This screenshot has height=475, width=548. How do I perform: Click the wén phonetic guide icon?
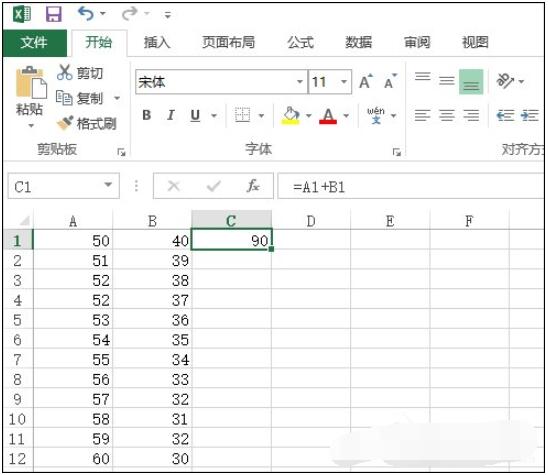tap(376, 115)
